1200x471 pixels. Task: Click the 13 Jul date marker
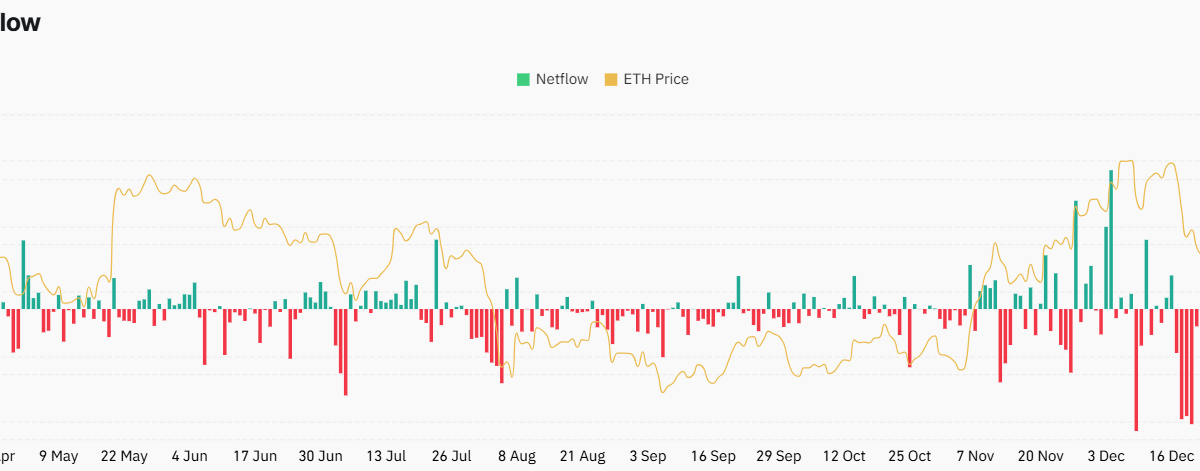[x=385, y=456]
